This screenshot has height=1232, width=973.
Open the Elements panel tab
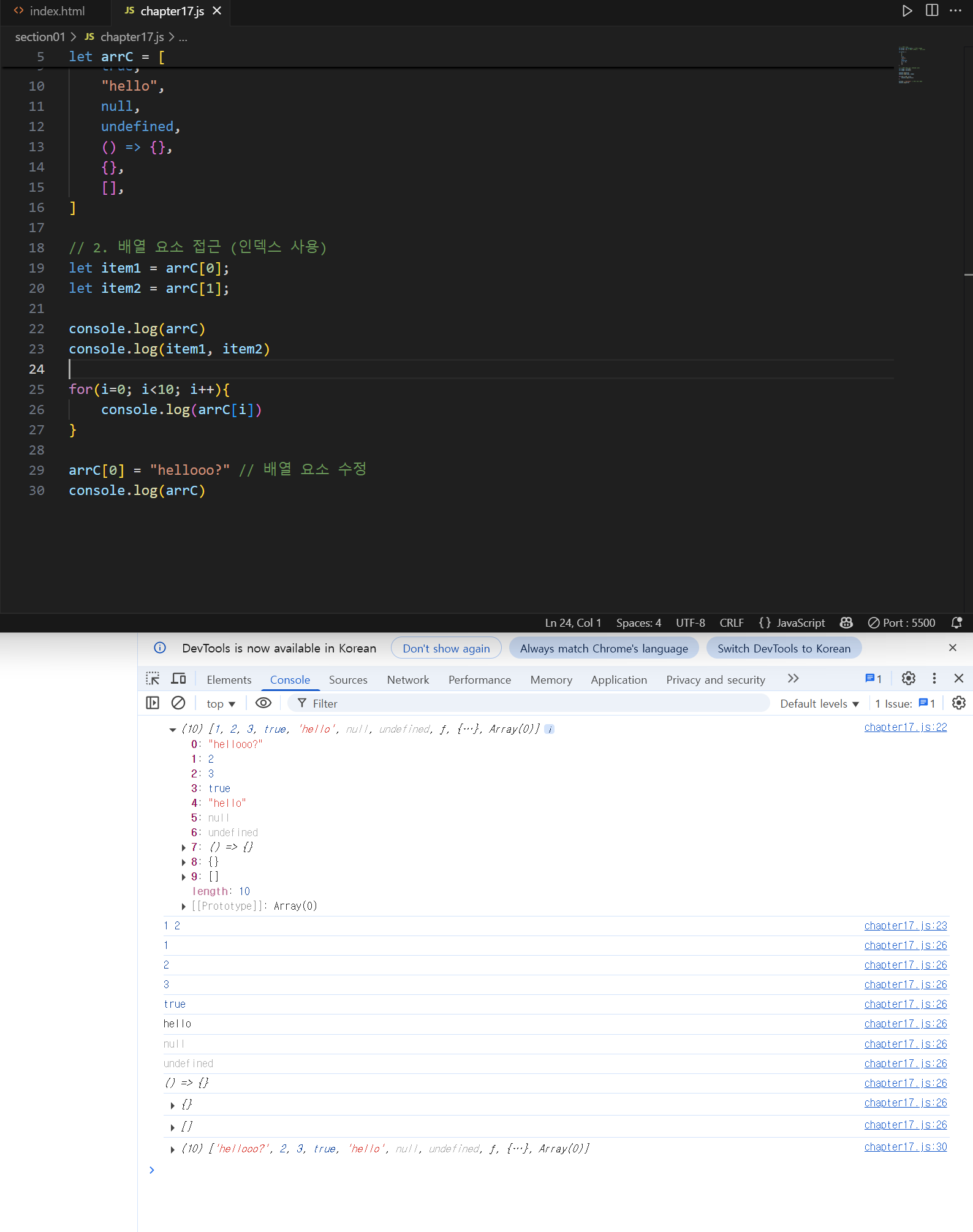(229, 679)
